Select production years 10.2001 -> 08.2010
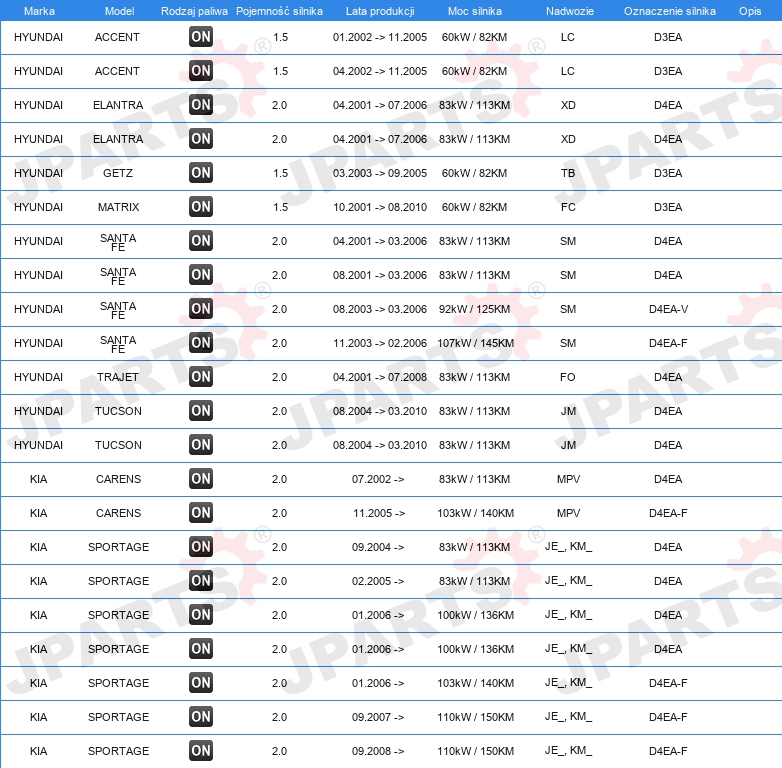The height and width of the screenshot is (768, 782). [380, 207]
